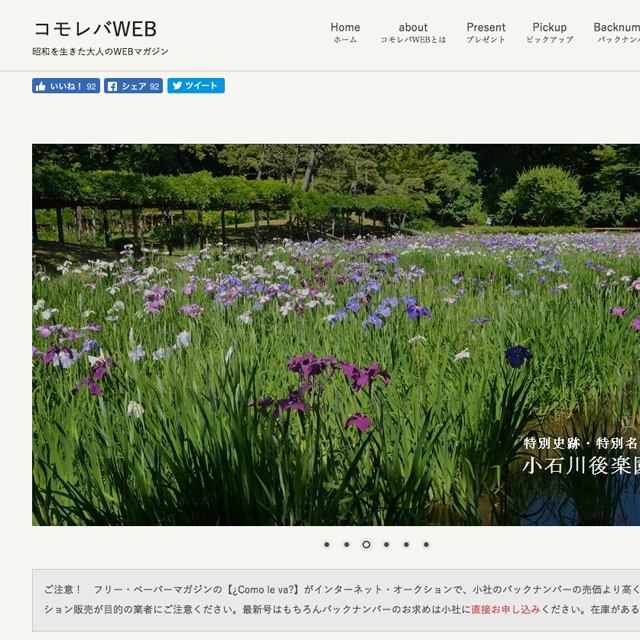This screenshot has width=640, height=640.
Task: Click the Facebook シェア share button
Action: click(x=133, y=86)
